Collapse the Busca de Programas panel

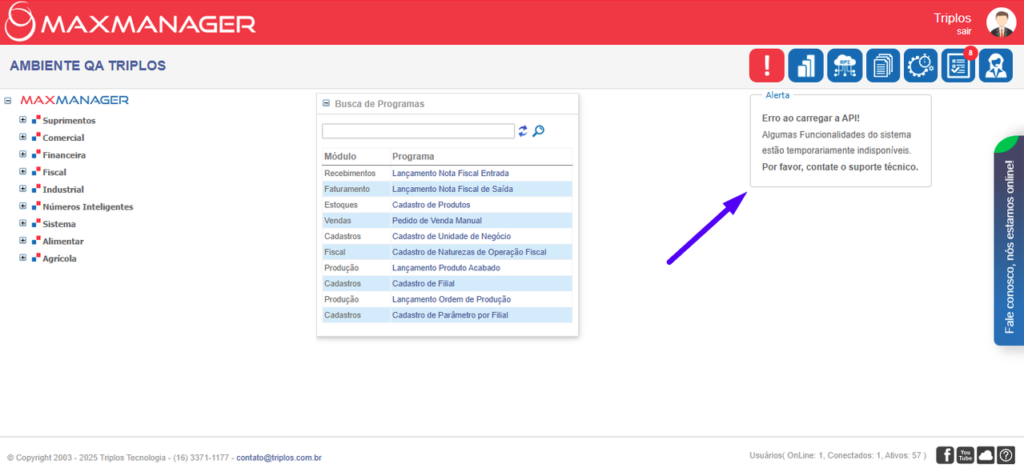click(326, 103)
